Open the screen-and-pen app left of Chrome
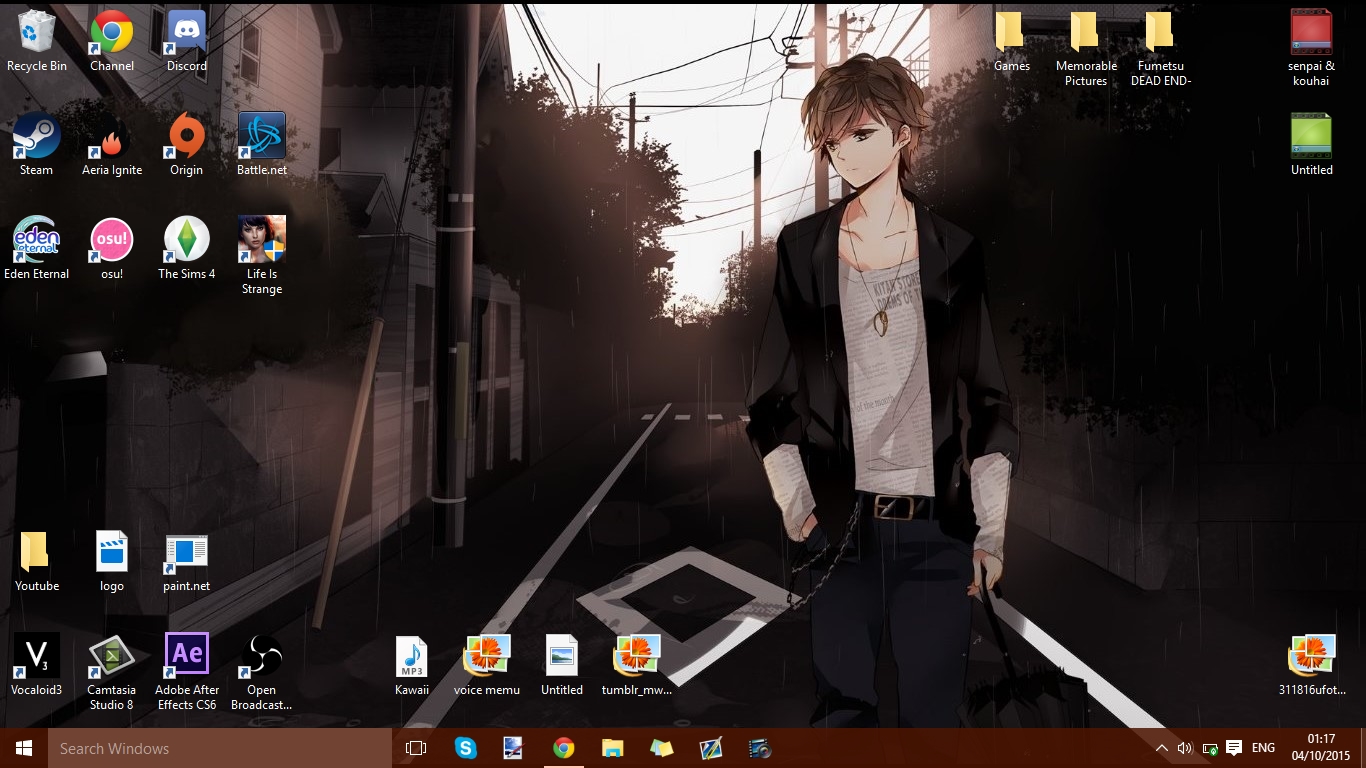Viewport: 1366px width, 768px height. point(514,748)
